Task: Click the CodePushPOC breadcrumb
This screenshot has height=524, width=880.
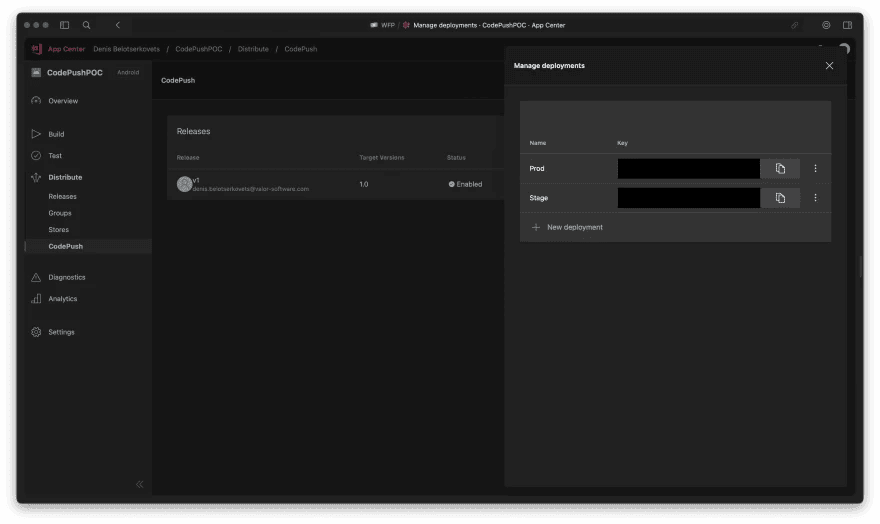Action: (198, 49)
